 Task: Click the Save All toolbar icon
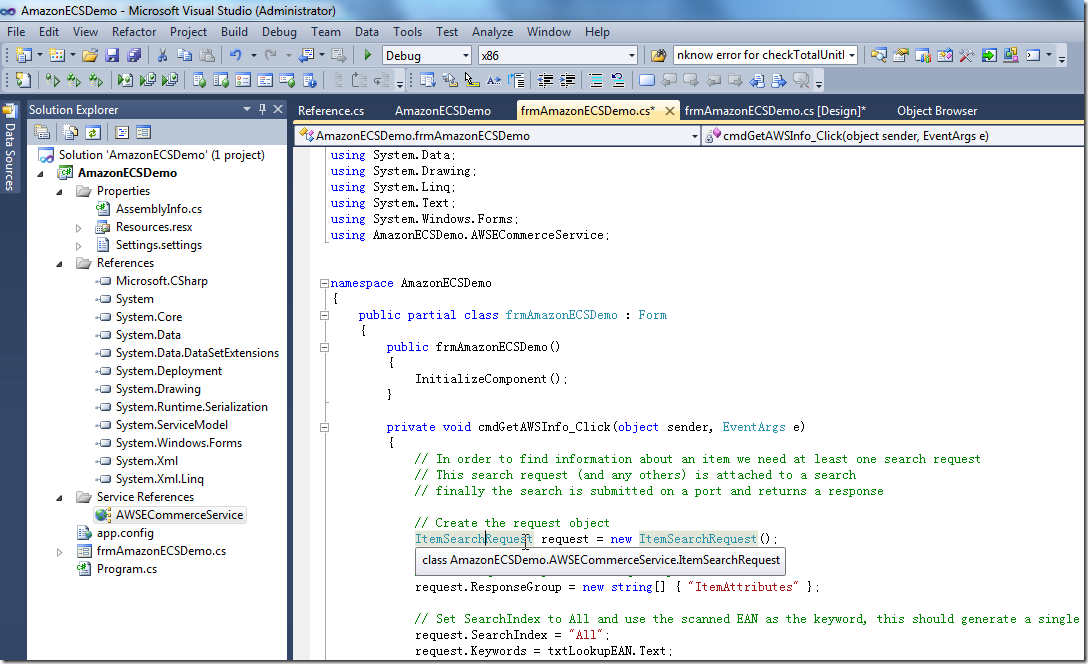coord(133,56)
